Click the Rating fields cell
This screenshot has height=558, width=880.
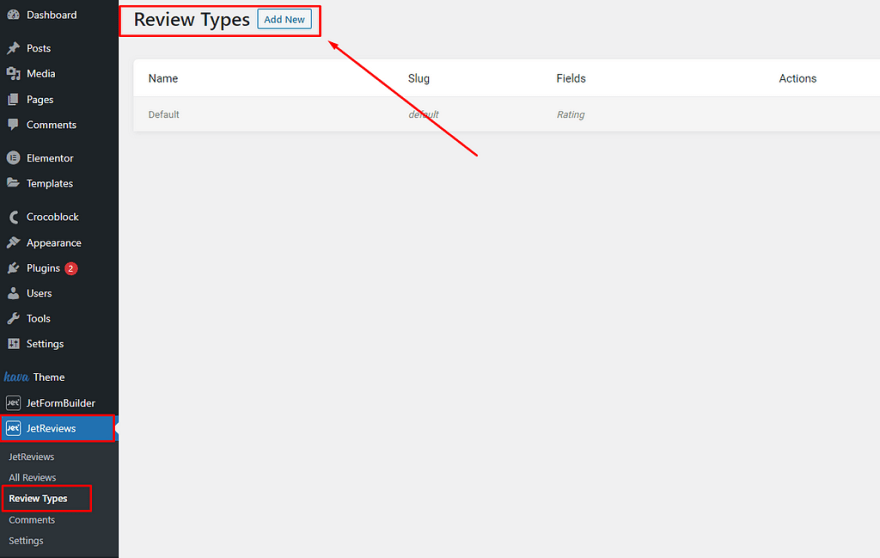[x=571, y=115]
